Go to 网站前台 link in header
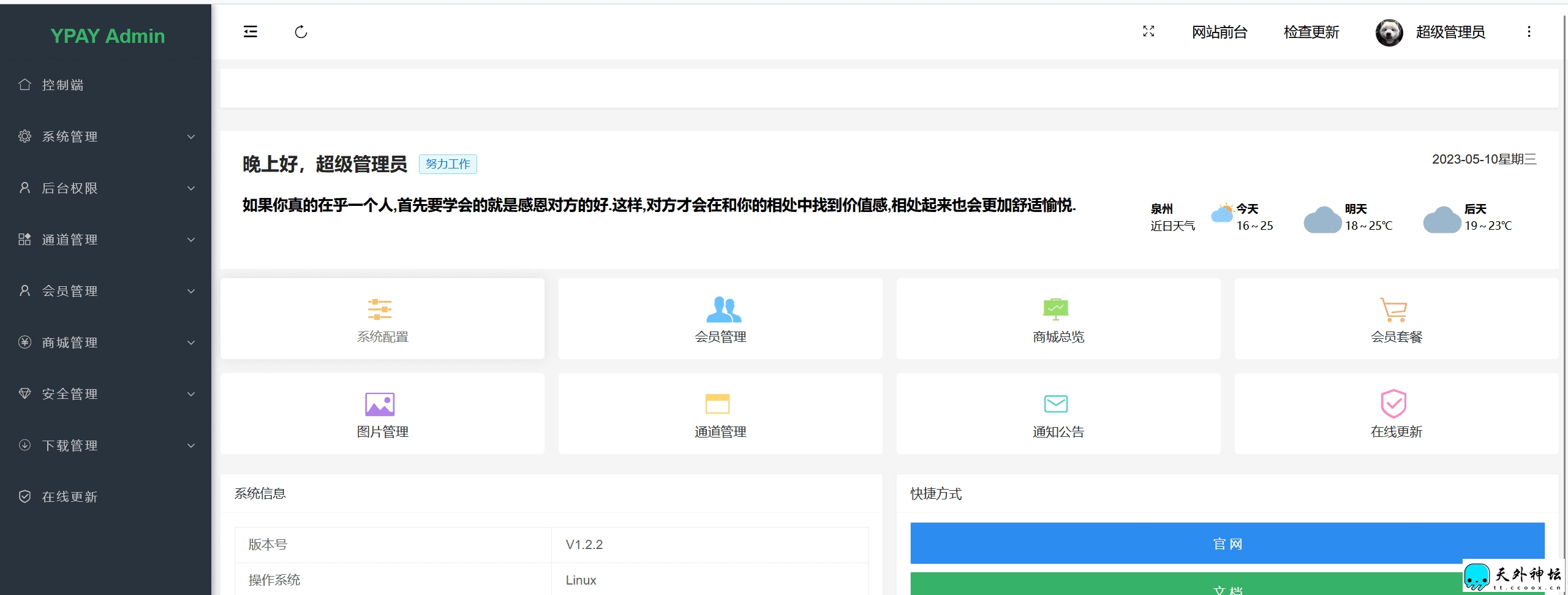The width and height of the screenshot is (1568, 595). coord(1219,32)
